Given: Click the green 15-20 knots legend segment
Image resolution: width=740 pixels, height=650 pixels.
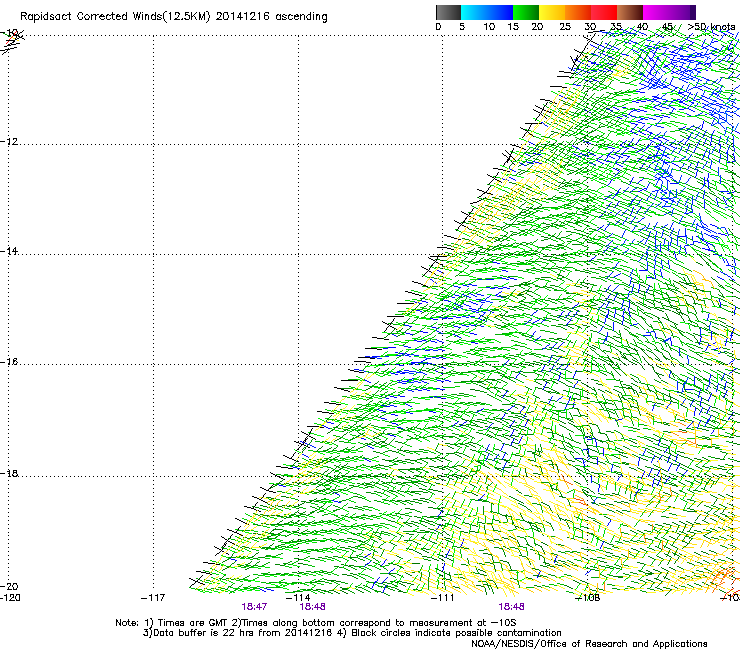Looking at the screenshot, I should click(526, 12).
